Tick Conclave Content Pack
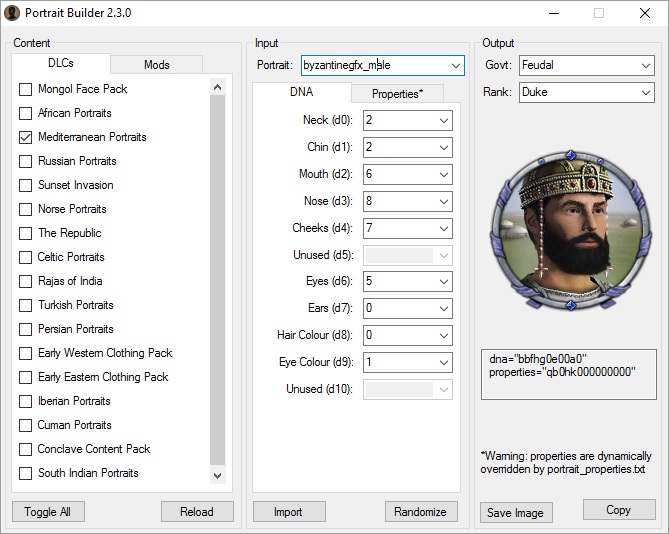This screenshot has height=534, width=669. pyautogui.click(x=26, y=449)
